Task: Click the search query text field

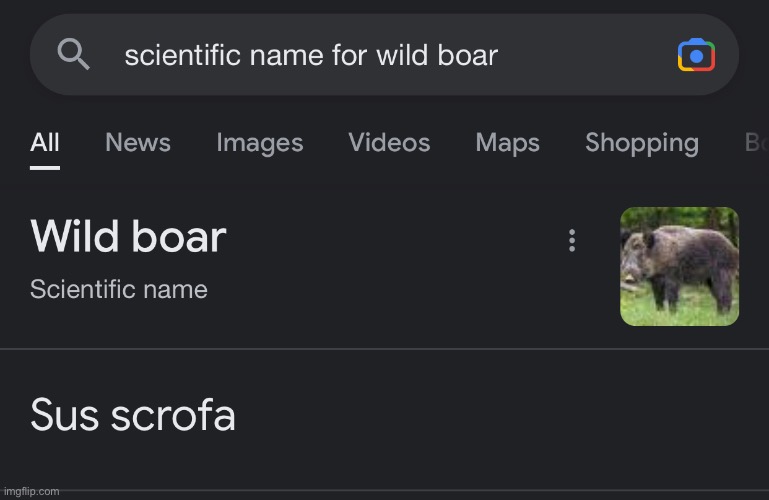Action: [311, 55]
